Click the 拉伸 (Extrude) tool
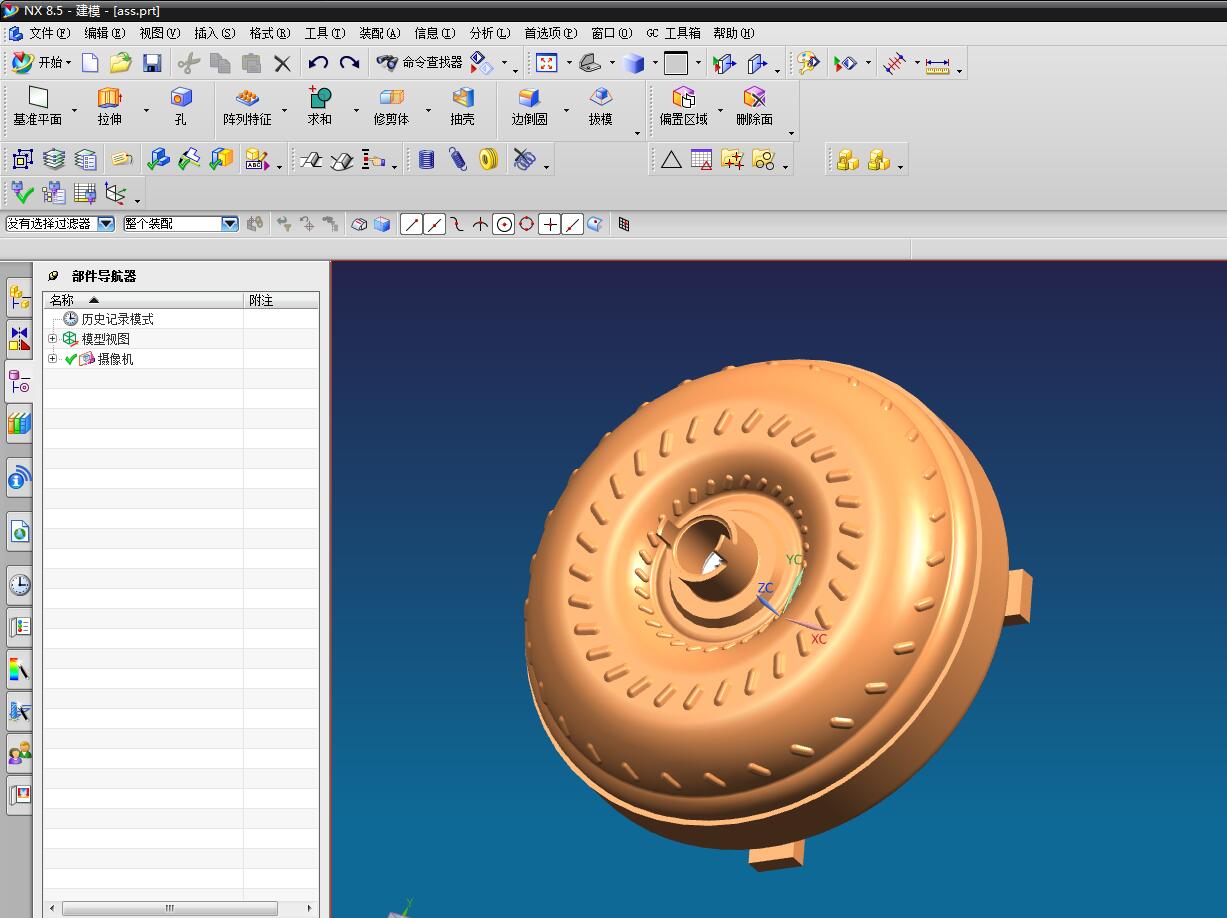Screen dimensions: 1227x918 pos(109,106)
